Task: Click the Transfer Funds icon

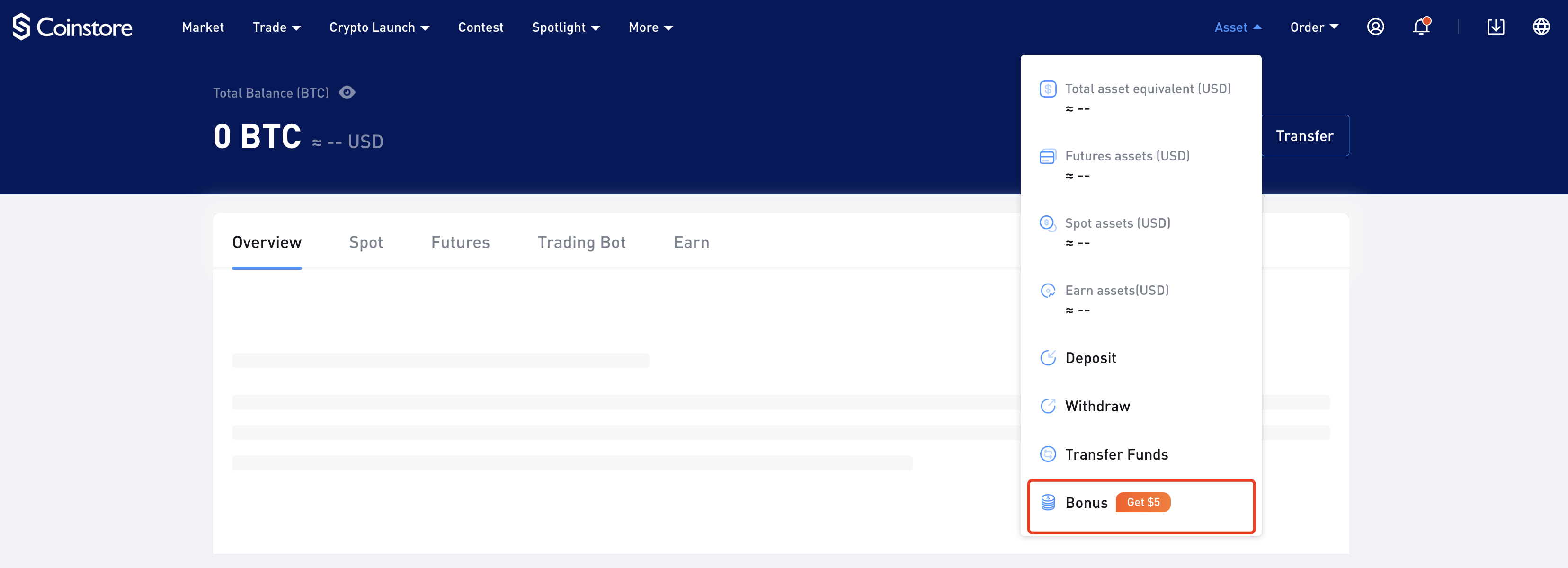Action: [1048, 454]
